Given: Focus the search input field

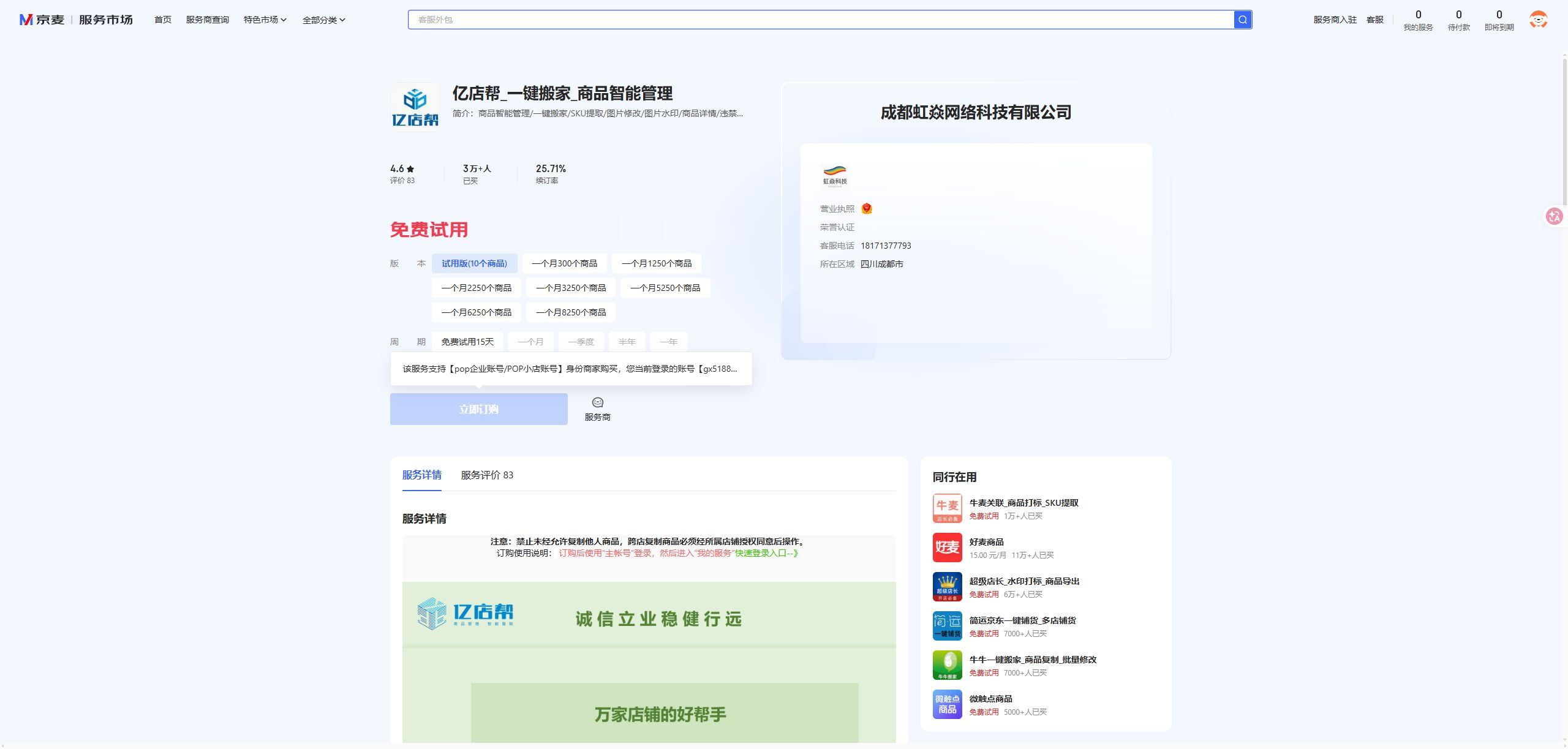Looking at the screenshot, I should (x=821, y=20).
